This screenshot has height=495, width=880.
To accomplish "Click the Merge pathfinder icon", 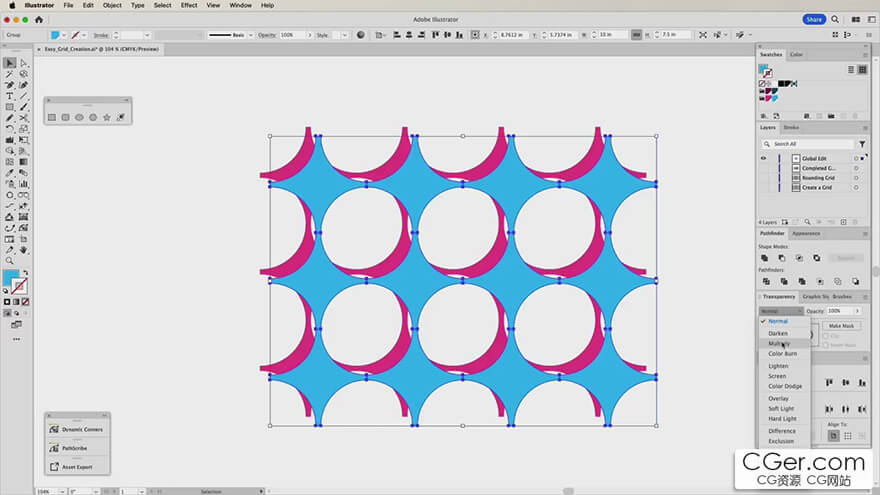I will [802, 281].
